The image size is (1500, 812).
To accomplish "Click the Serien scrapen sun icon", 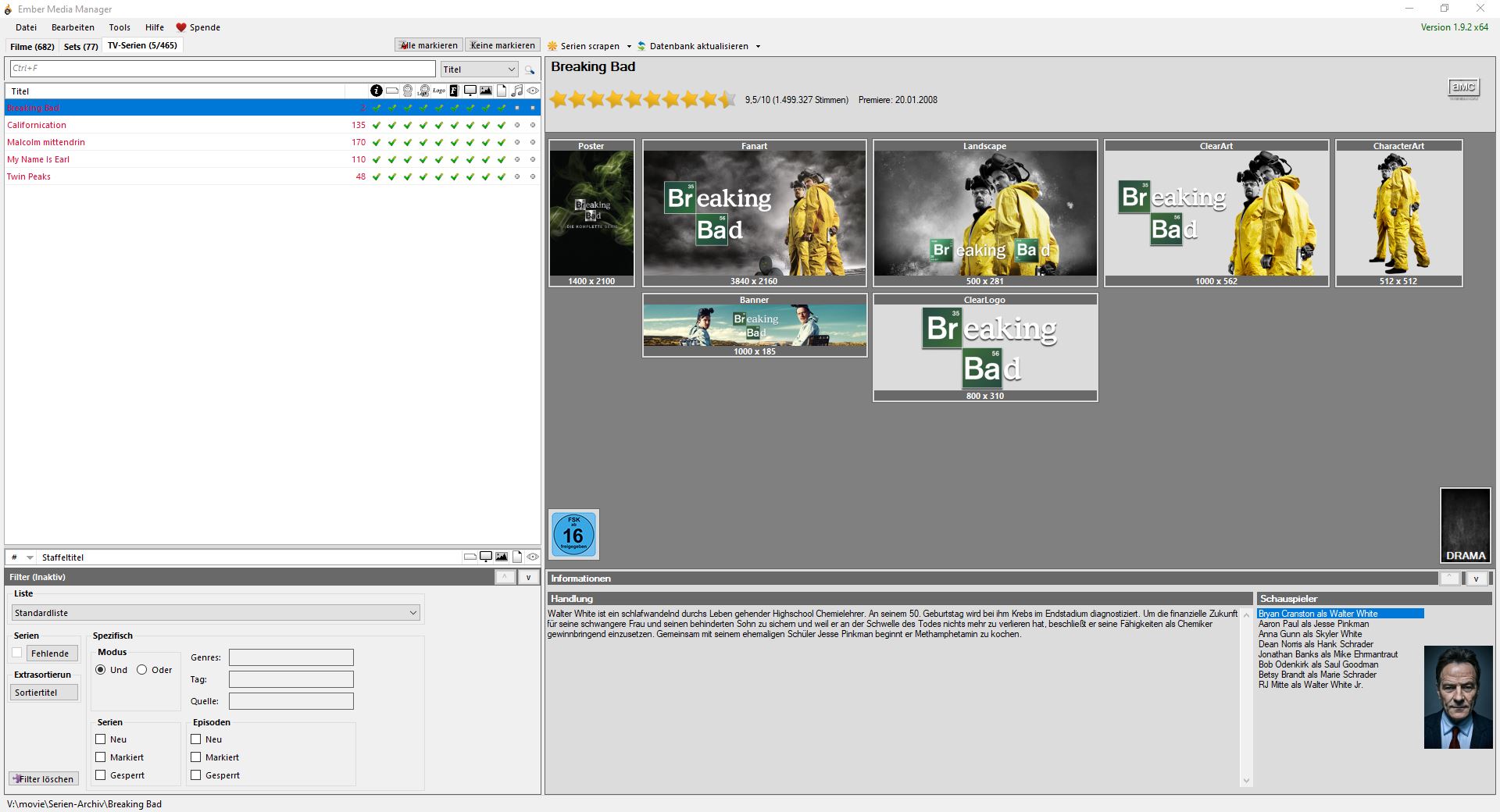I will (x=552, y=46).
